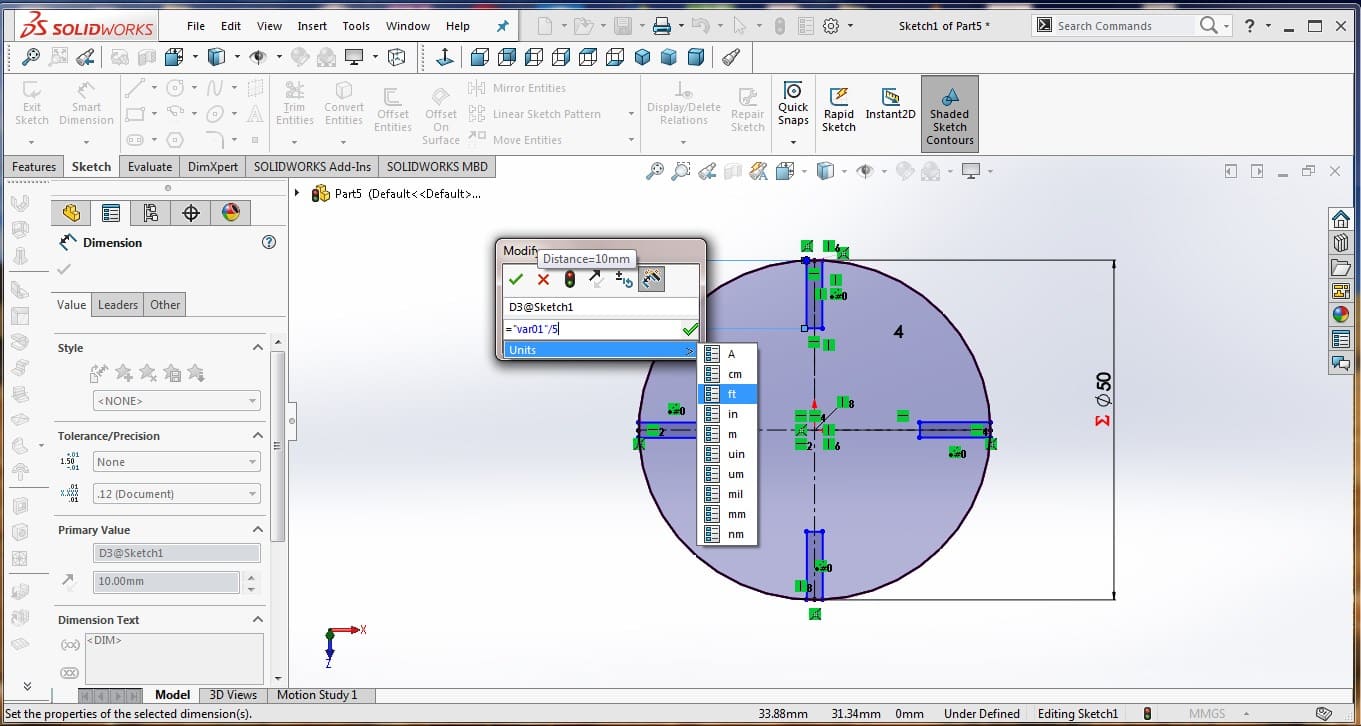Cancel with red X in Modify dialog
Viewport: 1361px width, 726px height.
543,279
